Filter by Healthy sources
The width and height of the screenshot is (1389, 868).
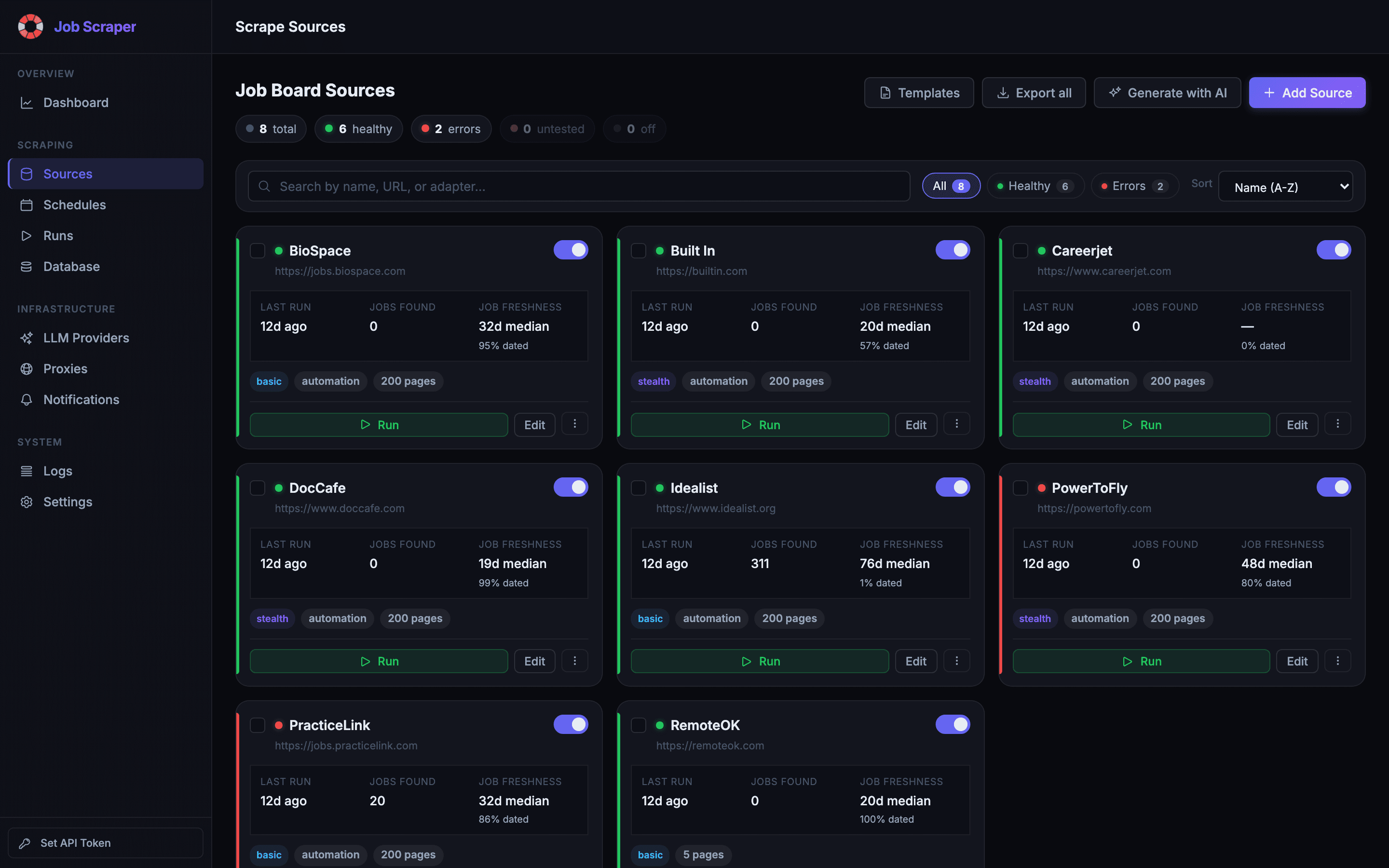1035,186
